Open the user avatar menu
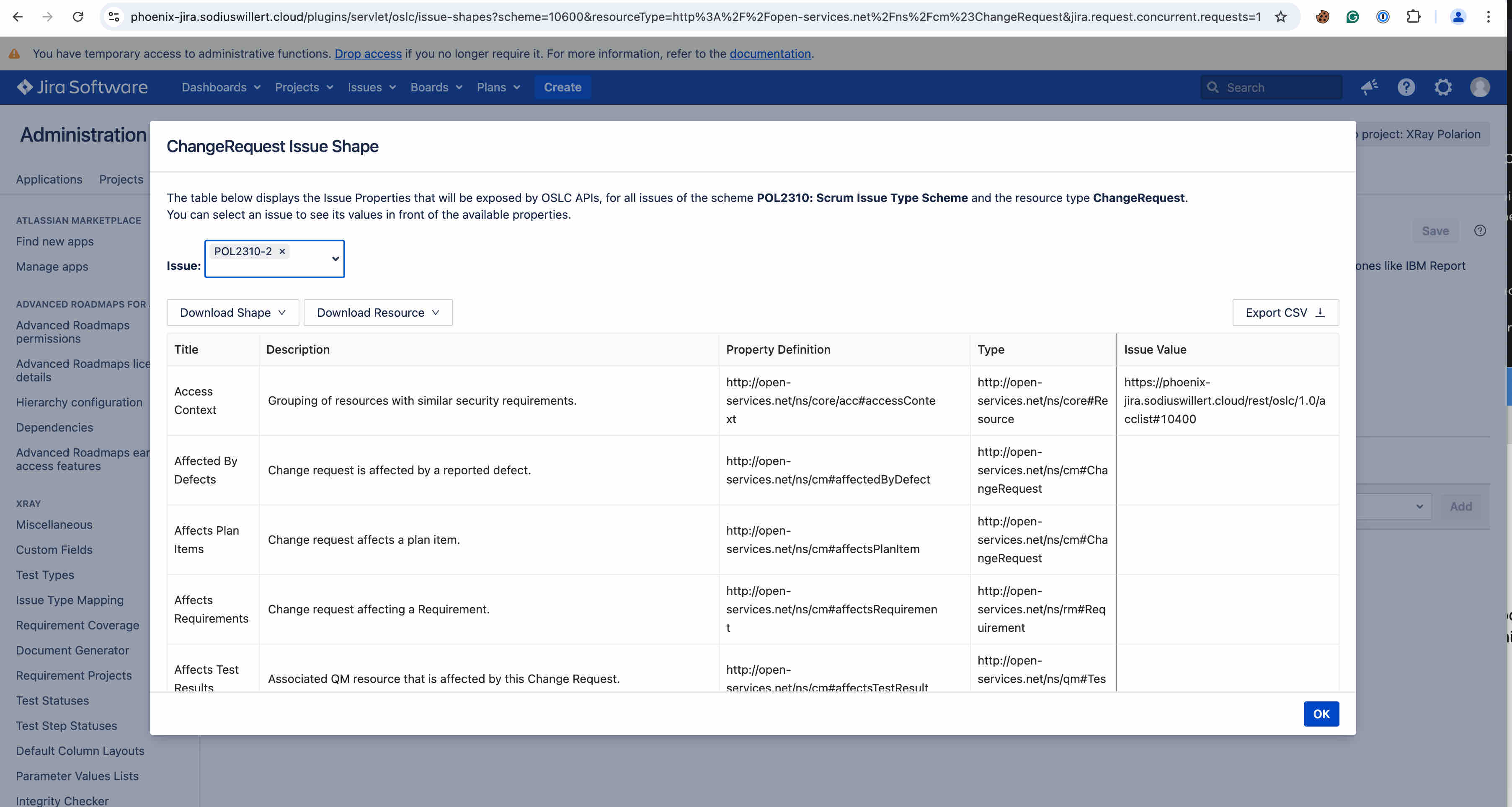Screen dimensions: 1512x807 click(1480, 88)
